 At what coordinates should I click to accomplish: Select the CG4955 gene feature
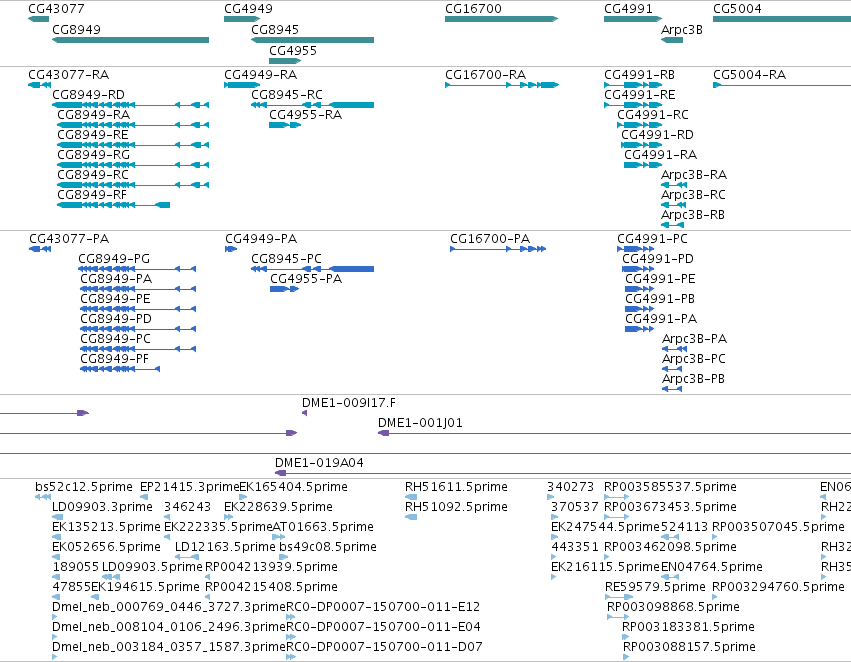[x=285, y=61]
